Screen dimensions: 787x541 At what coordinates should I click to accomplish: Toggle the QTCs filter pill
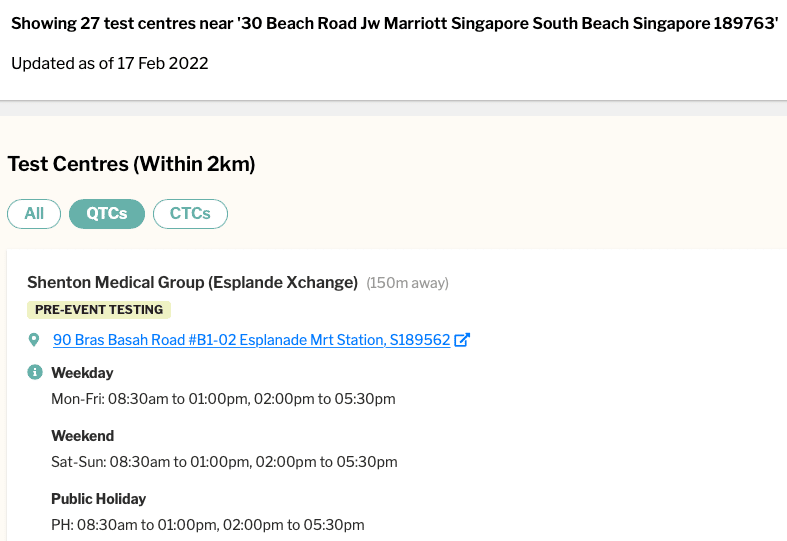click(x=107, y=213)
